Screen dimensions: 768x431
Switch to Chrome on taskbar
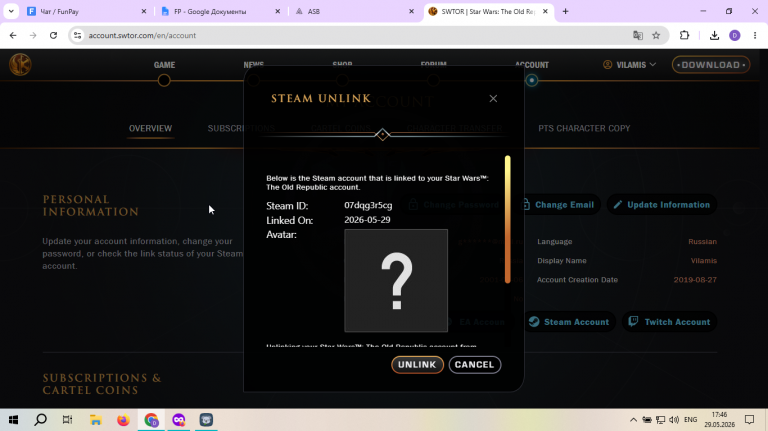pyautogui.click(x=151, y=420)
